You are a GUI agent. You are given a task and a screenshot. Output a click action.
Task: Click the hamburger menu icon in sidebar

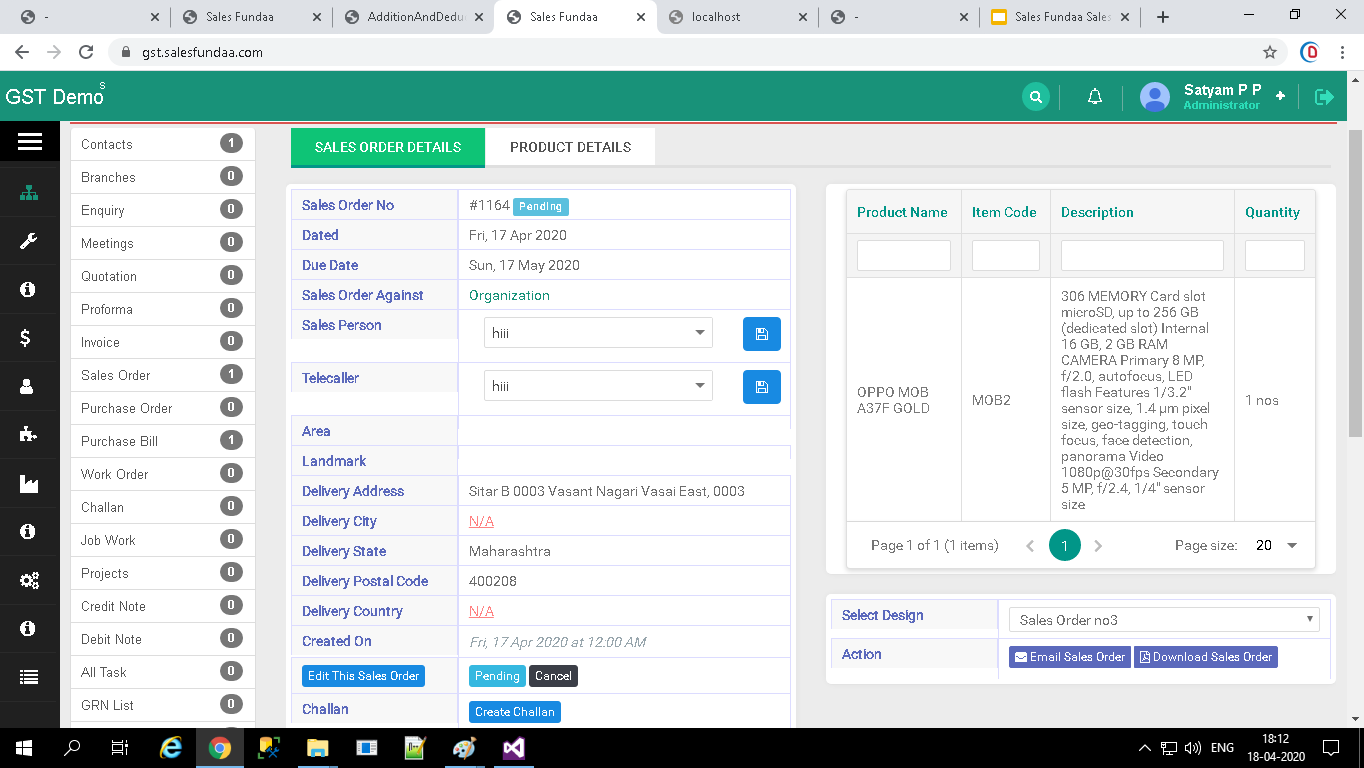click(29, 142)
